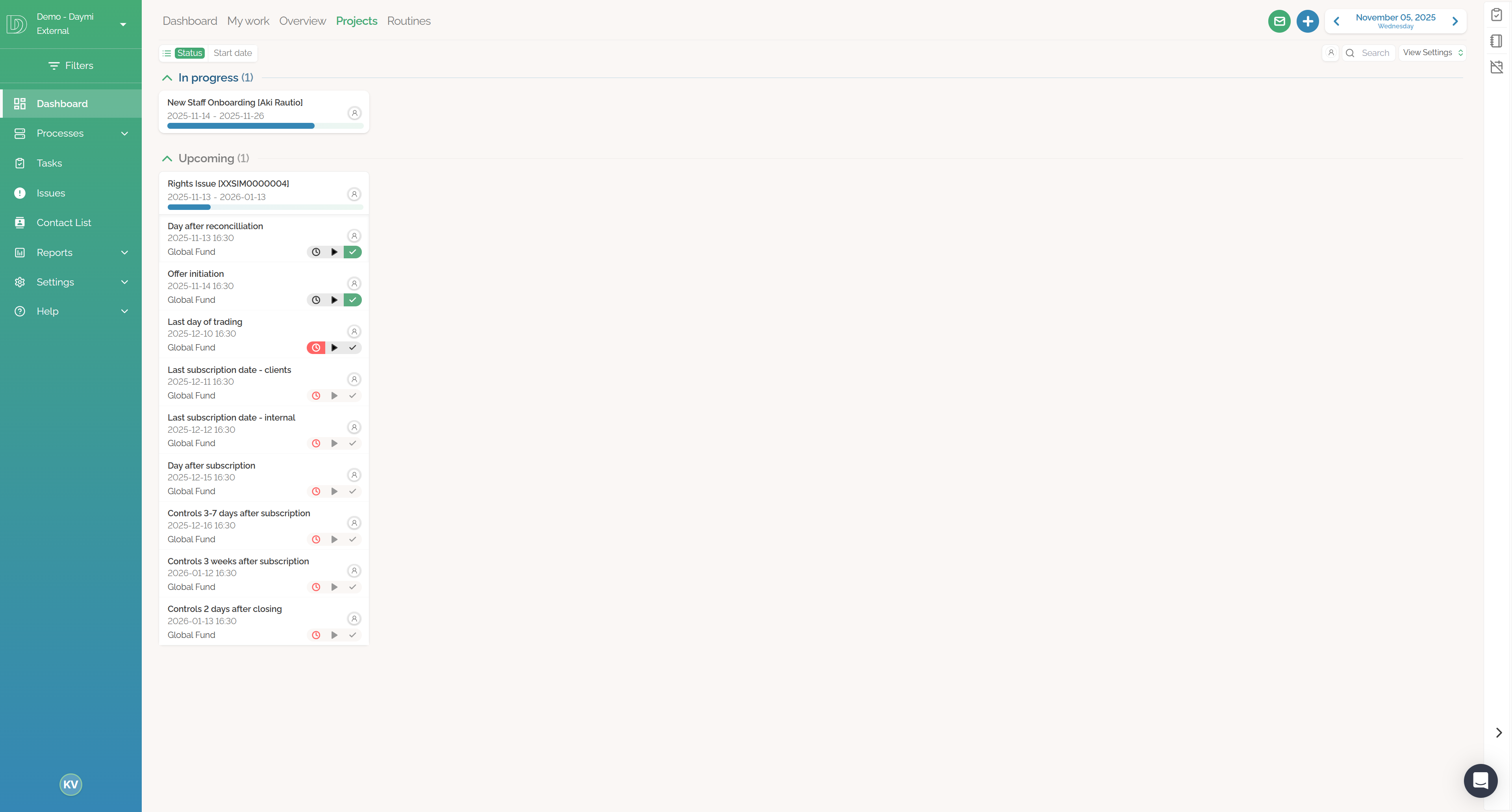1512x812 pixels.
Task: Mark Last day of trading as complete
Action: pyautogui.click(x=353, y=348)
